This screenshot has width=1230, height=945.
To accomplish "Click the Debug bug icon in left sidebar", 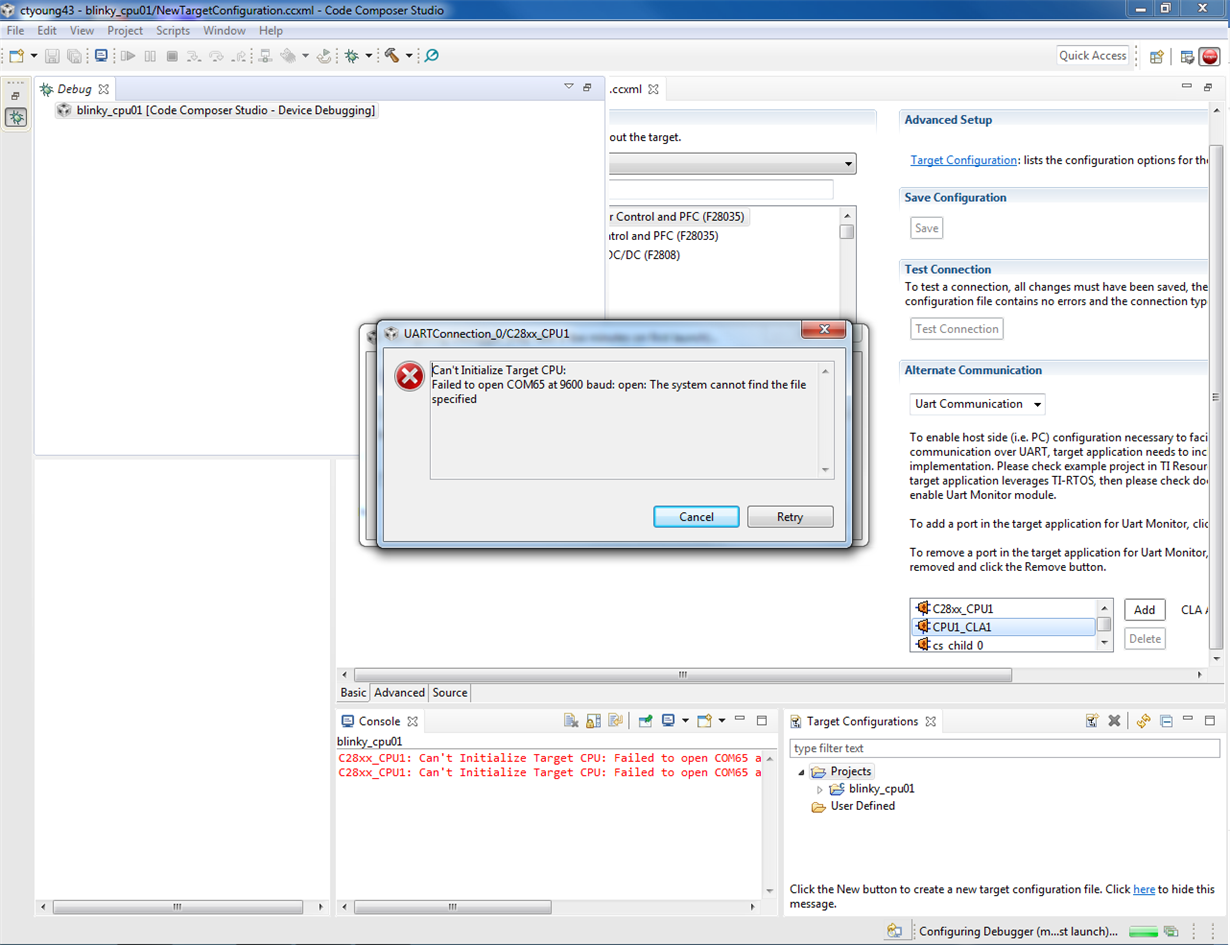I will tap(16, 117).
